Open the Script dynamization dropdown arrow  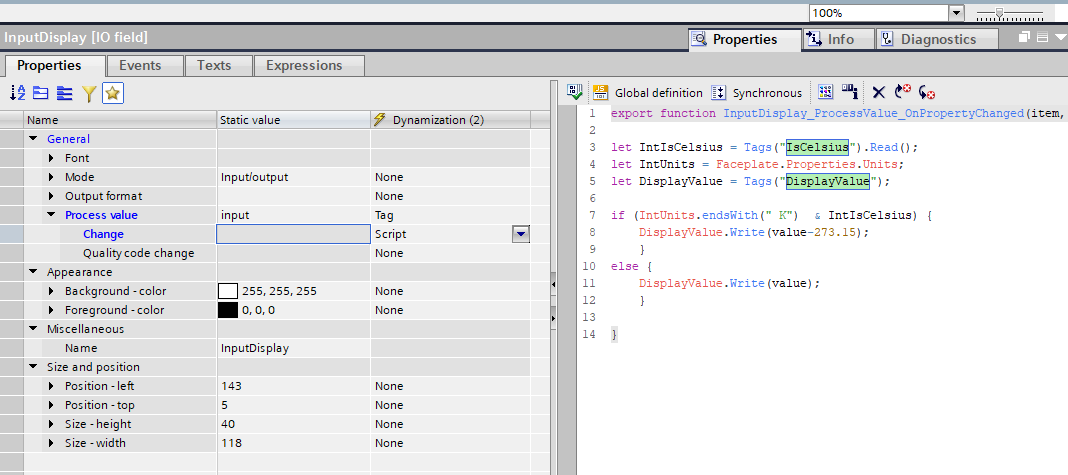point(520,234)
